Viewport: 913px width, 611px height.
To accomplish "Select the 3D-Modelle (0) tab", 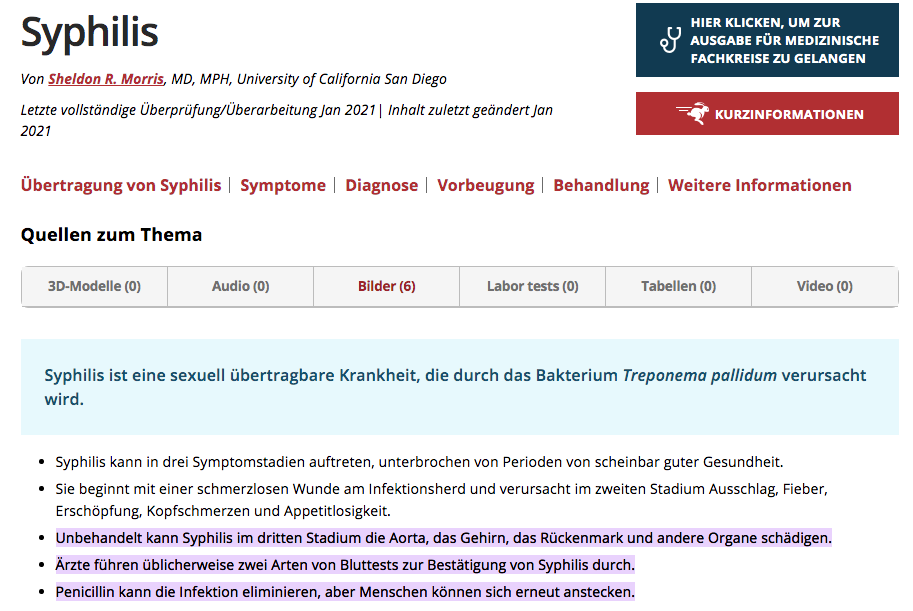I will 94,286.
